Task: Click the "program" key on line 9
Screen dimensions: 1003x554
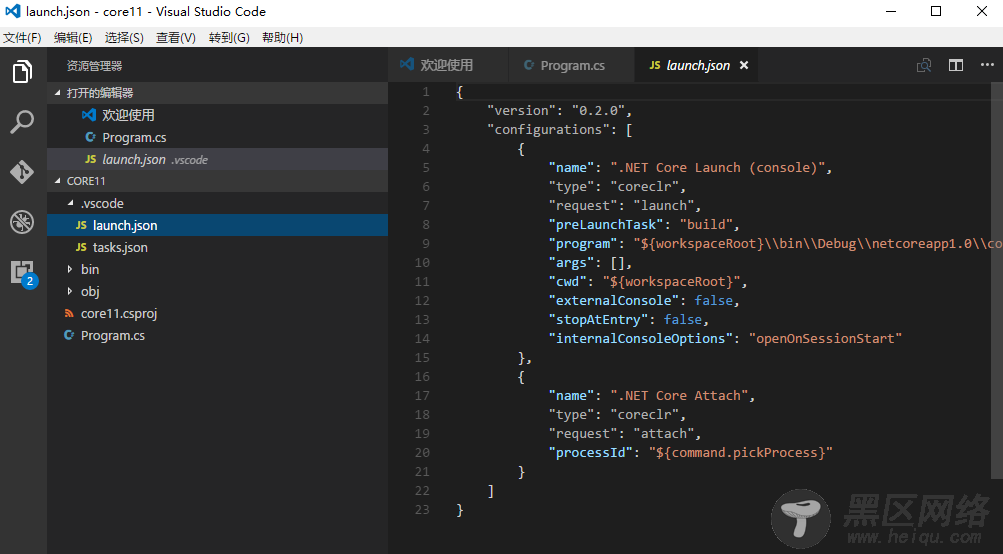Action: [583, 244]
